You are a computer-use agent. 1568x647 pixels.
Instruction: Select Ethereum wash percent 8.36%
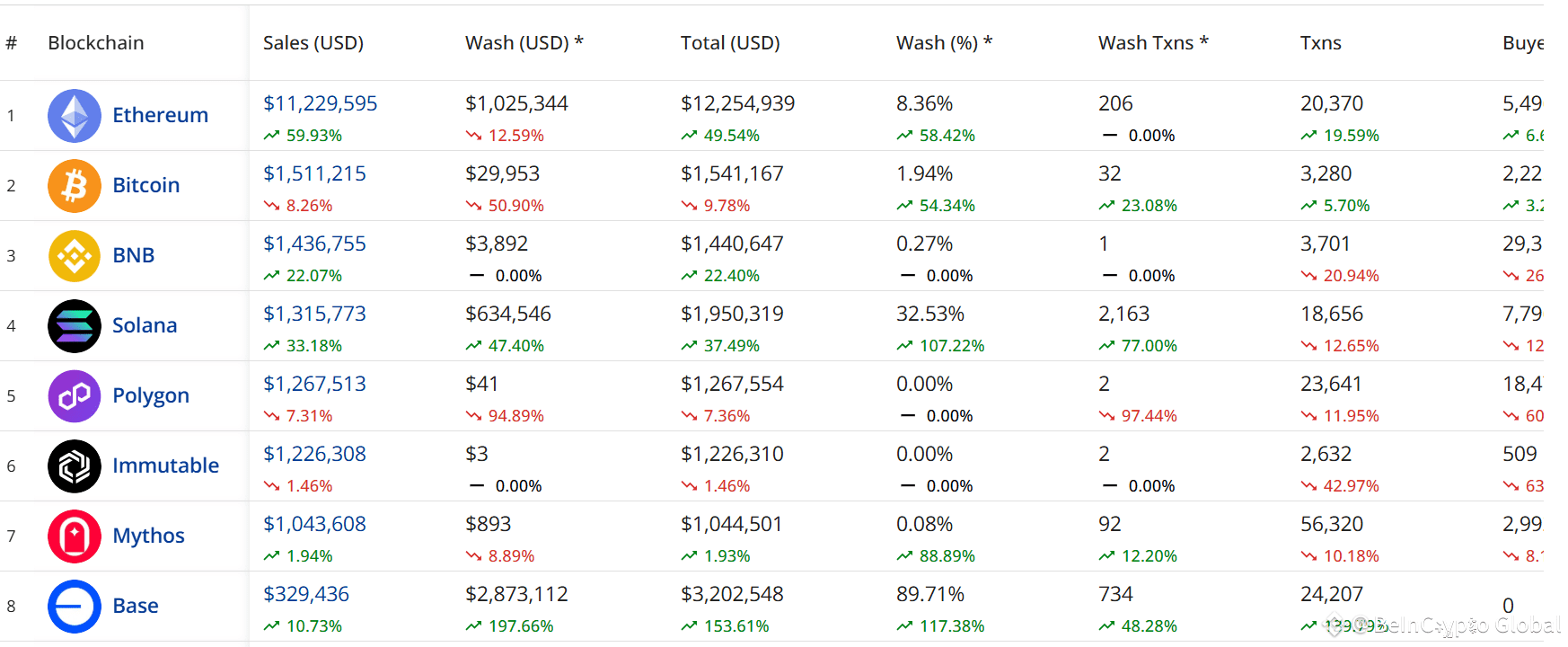click(925, 103)
